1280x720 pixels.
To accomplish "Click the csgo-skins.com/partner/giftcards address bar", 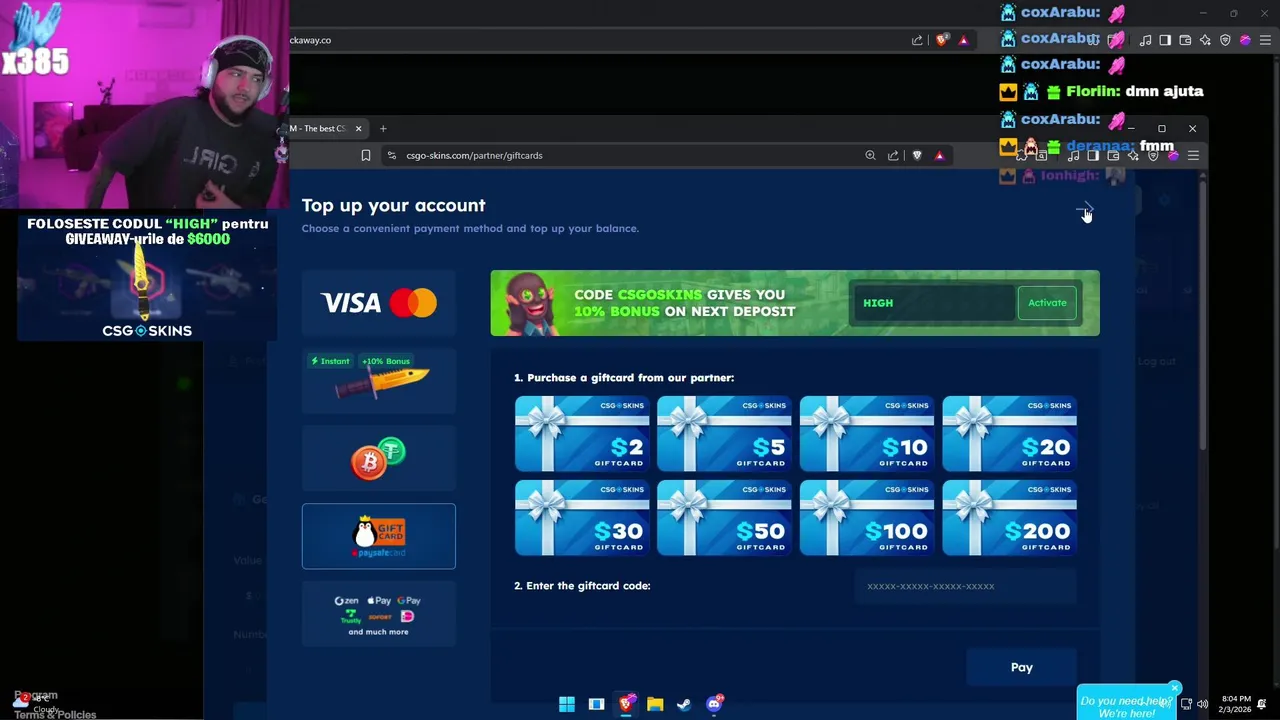I will (x=474, y=155).
